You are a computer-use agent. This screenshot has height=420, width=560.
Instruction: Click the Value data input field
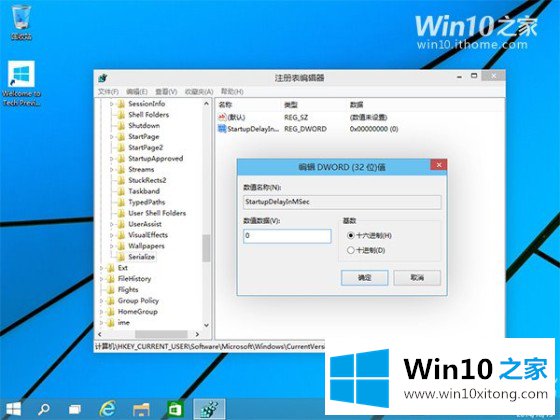(287, 236)
